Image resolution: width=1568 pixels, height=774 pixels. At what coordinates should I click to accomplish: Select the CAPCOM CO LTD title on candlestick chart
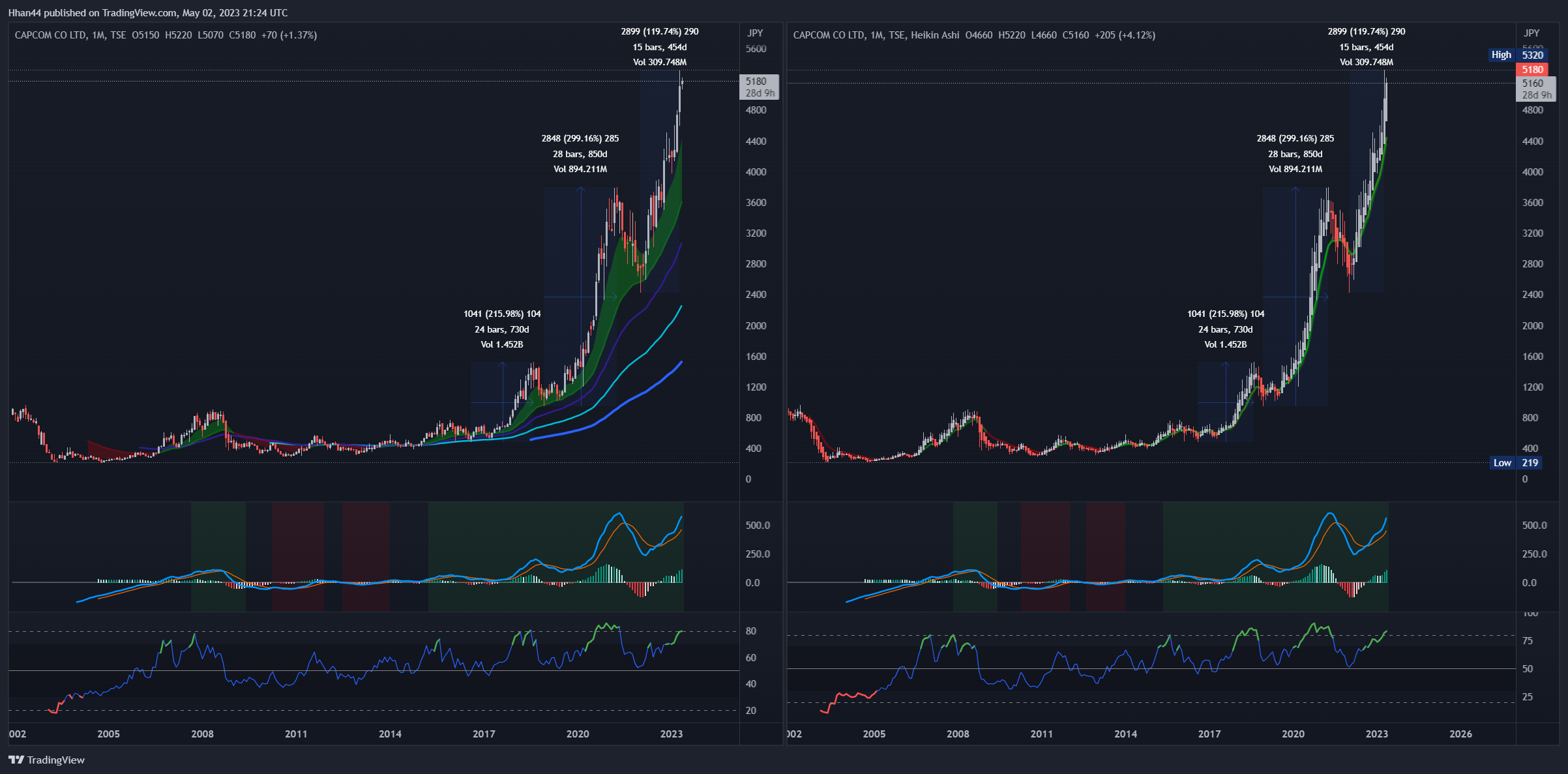pyautogui.click(x=50, y=35)
